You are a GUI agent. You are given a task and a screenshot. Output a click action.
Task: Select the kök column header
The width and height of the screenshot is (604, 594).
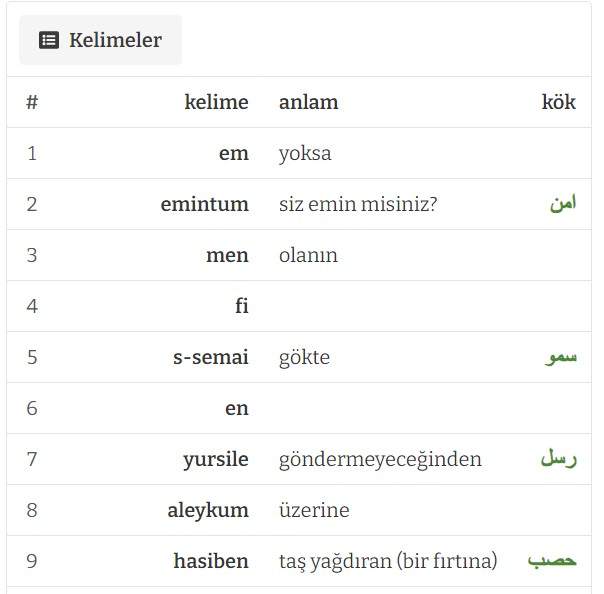(x=559, y=102)
